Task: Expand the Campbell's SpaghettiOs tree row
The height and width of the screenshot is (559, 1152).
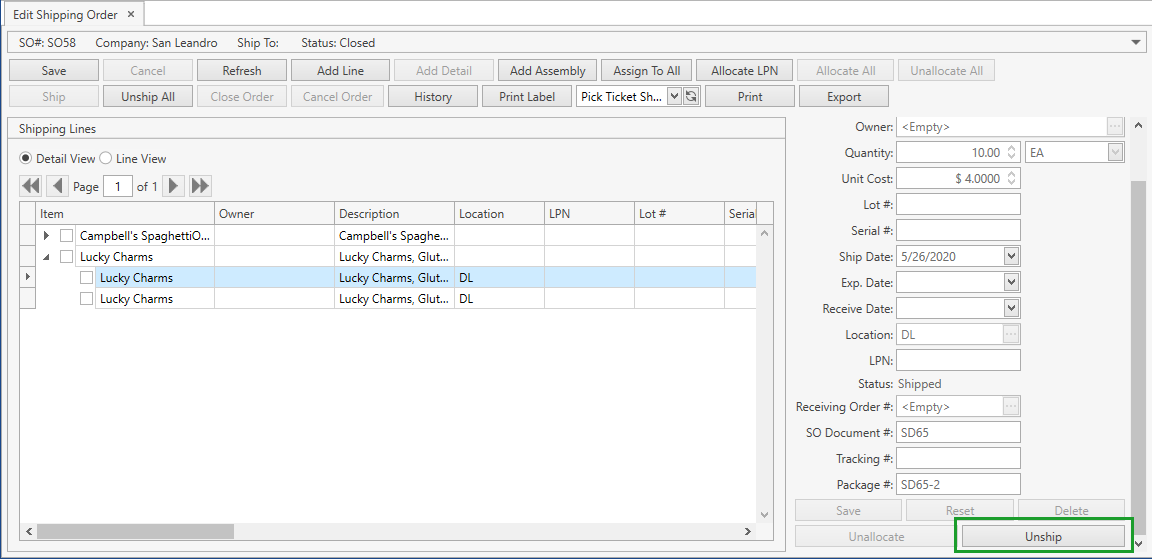Action: pyautogui.click(x=46, y=236)
